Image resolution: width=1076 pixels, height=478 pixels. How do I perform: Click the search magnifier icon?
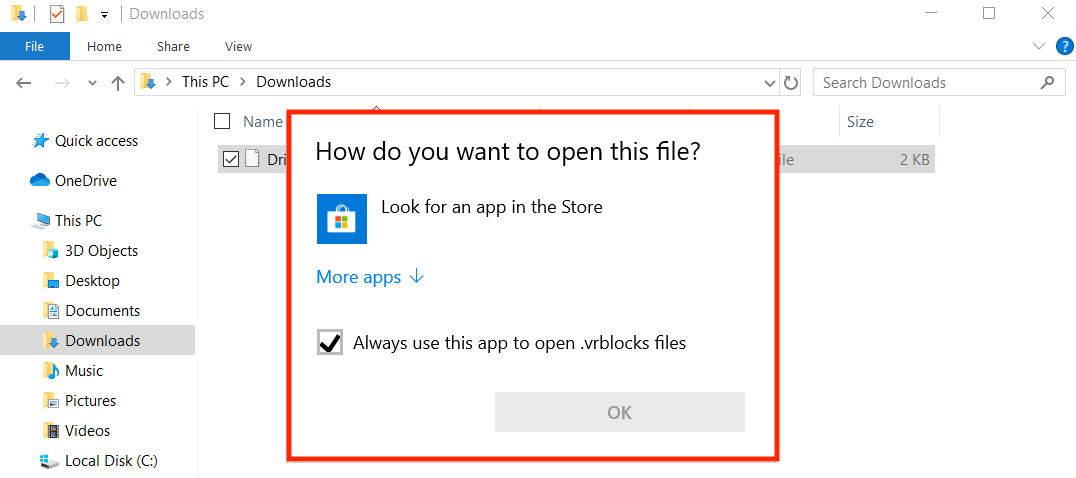tap(1047, 83)
